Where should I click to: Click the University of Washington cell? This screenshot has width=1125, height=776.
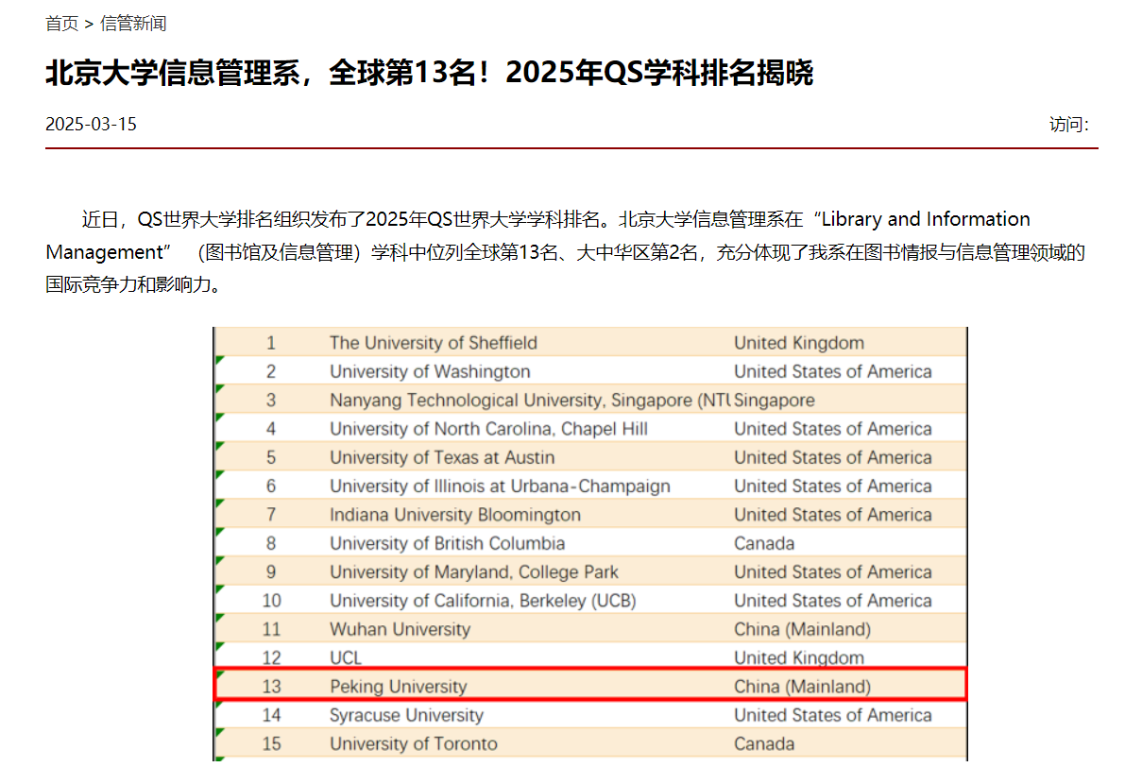click(430, 372)
